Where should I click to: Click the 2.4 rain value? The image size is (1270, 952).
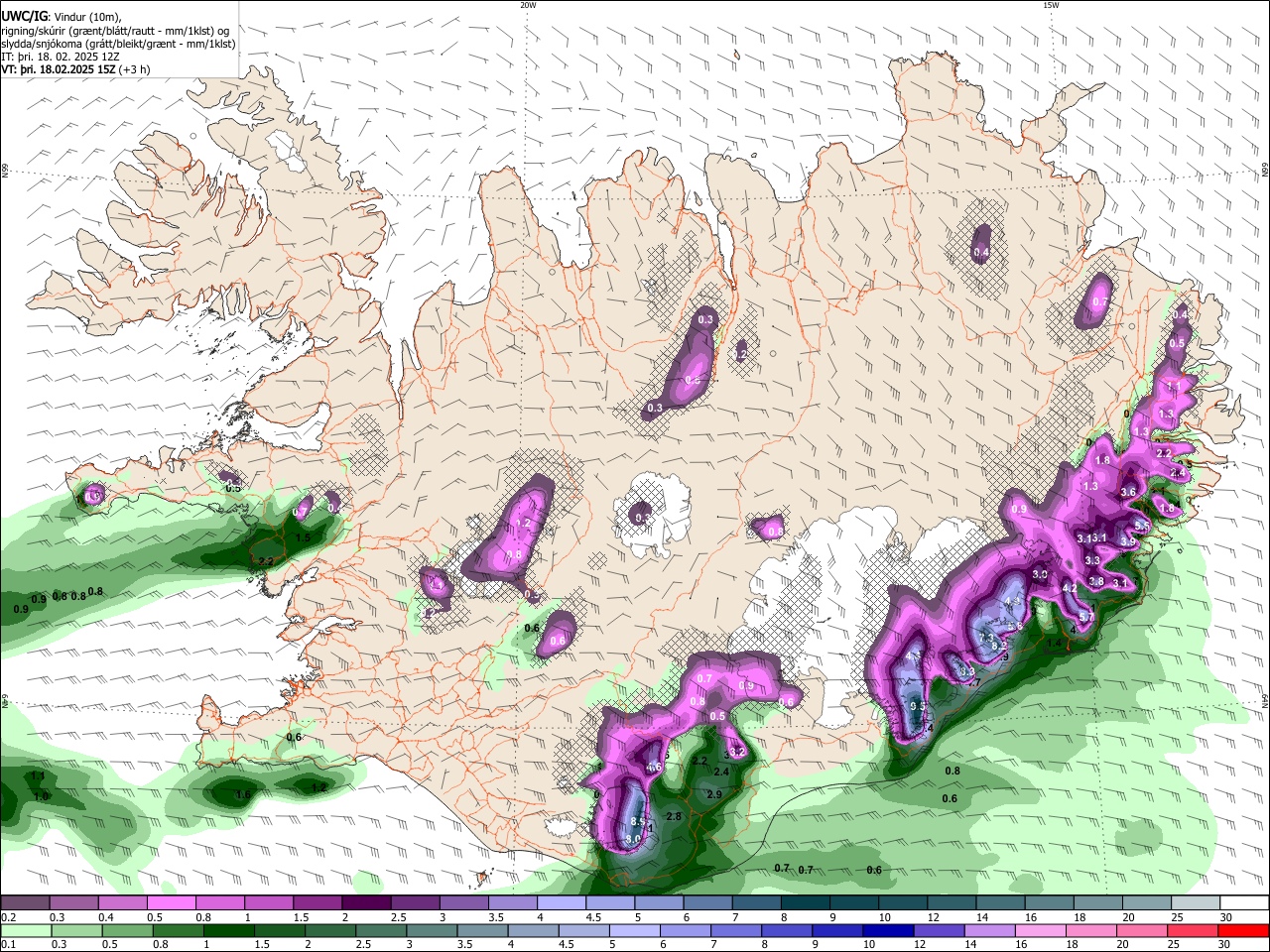721,772
